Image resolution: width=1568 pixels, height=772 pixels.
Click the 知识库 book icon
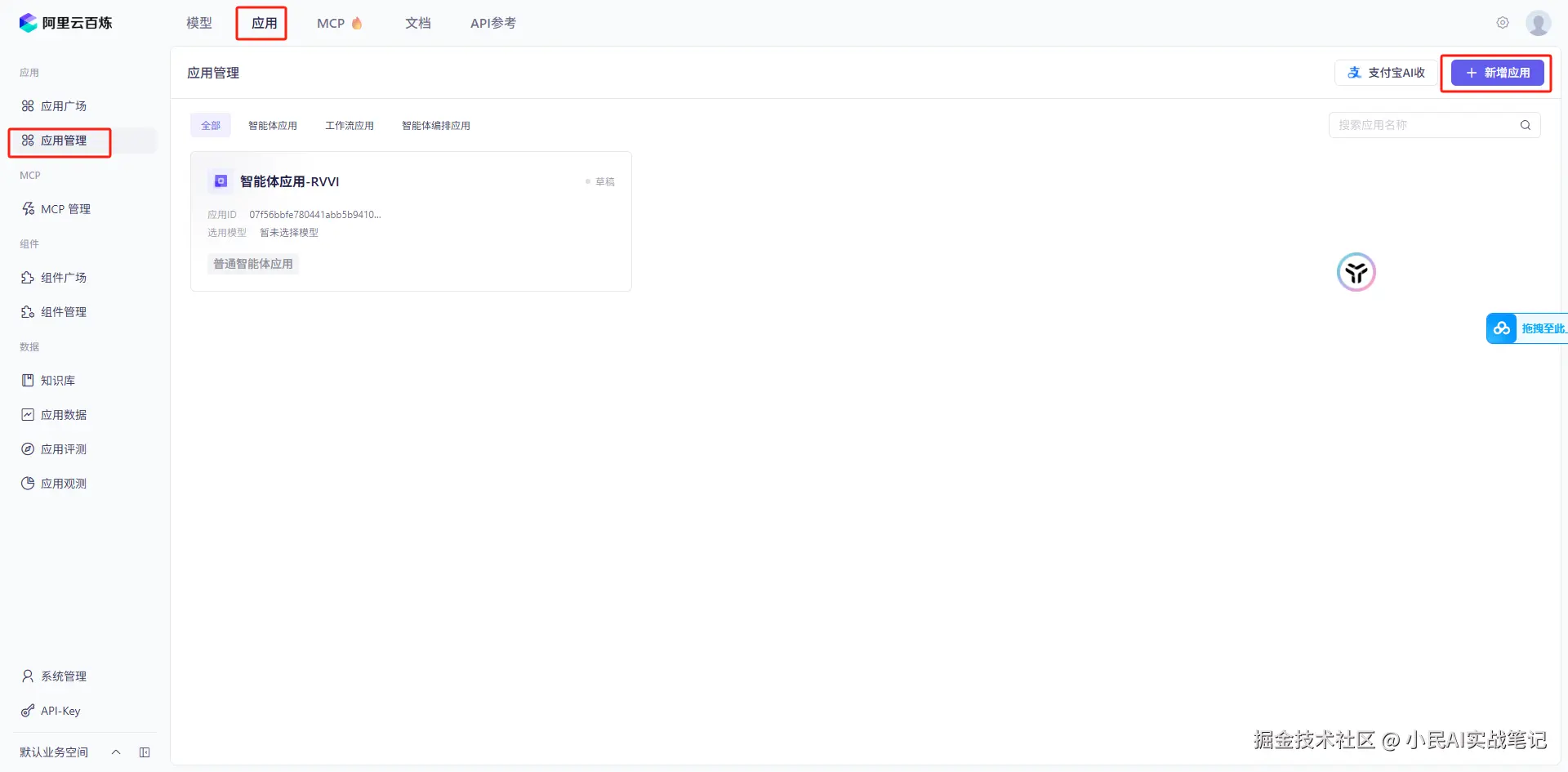point(28,381)
